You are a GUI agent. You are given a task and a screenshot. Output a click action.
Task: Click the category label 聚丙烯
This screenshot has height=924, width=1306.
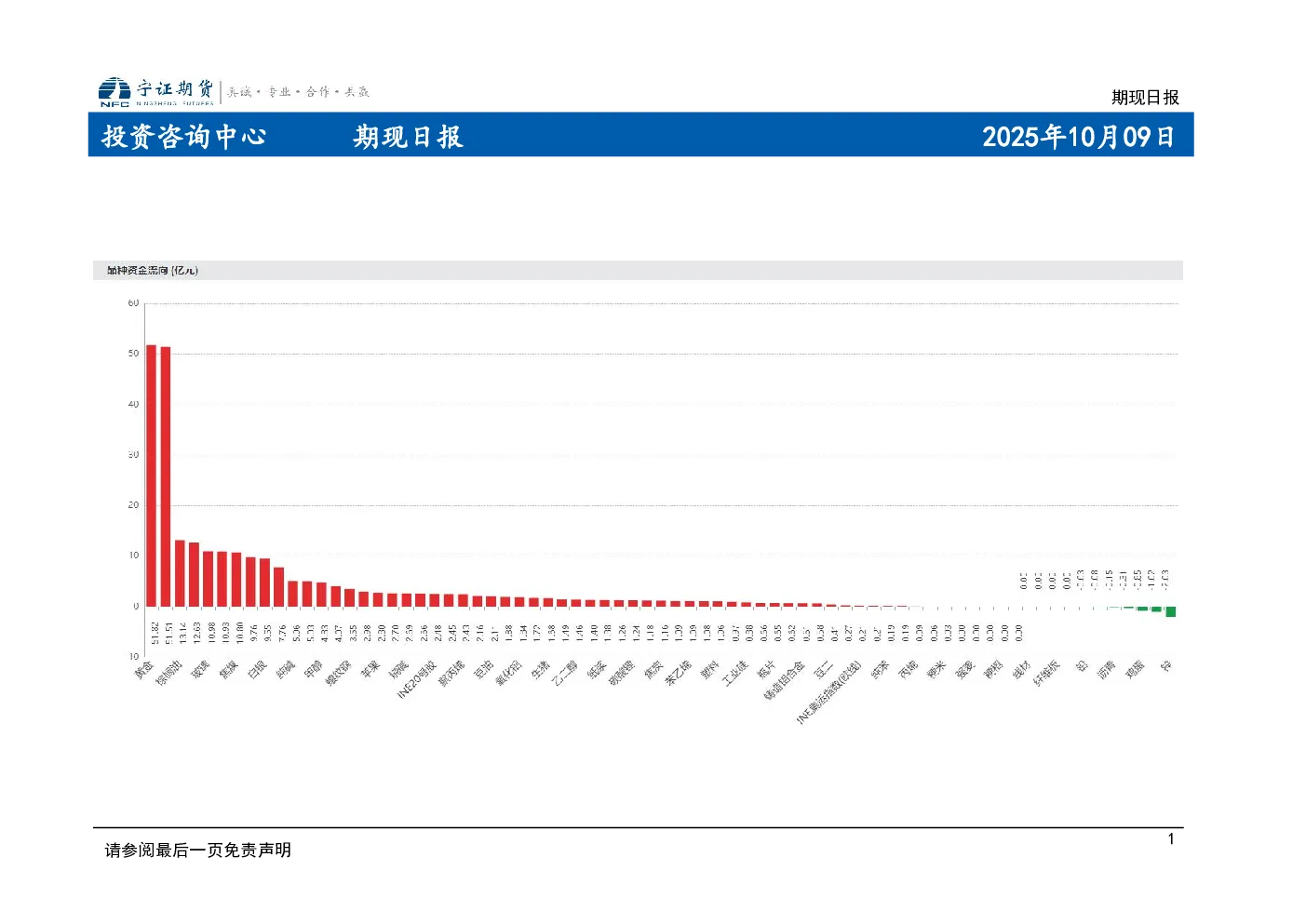point(451,673)
